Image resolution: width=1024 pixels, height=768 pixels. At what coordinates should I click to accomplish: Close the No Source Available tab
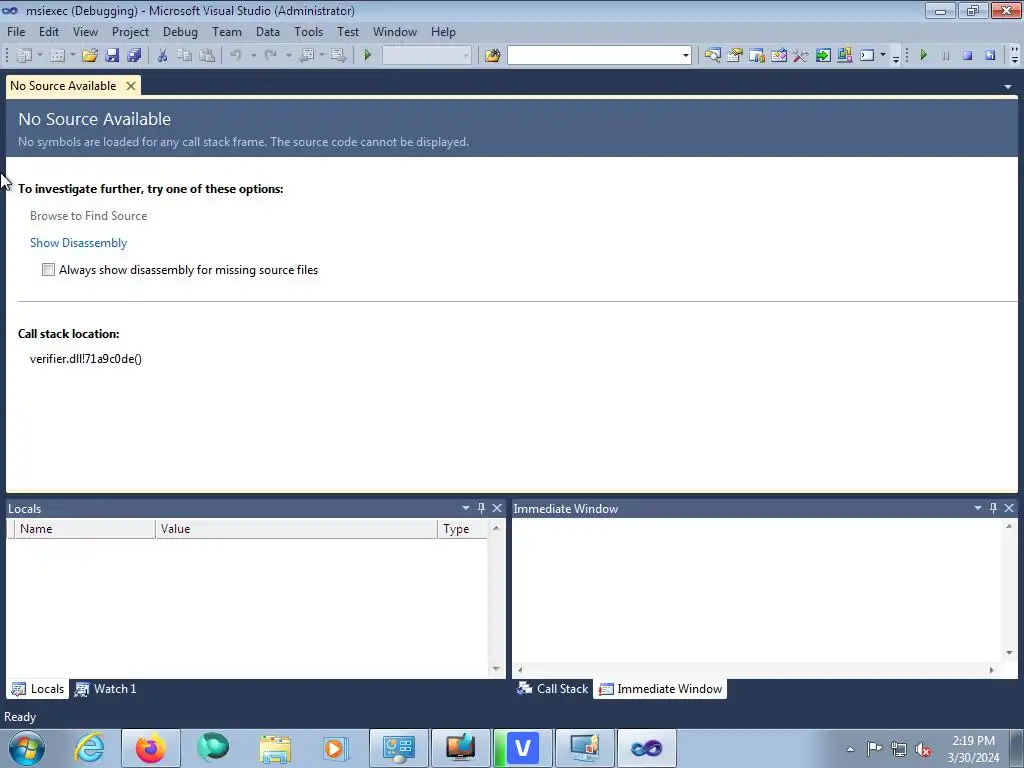pos(131,86)
